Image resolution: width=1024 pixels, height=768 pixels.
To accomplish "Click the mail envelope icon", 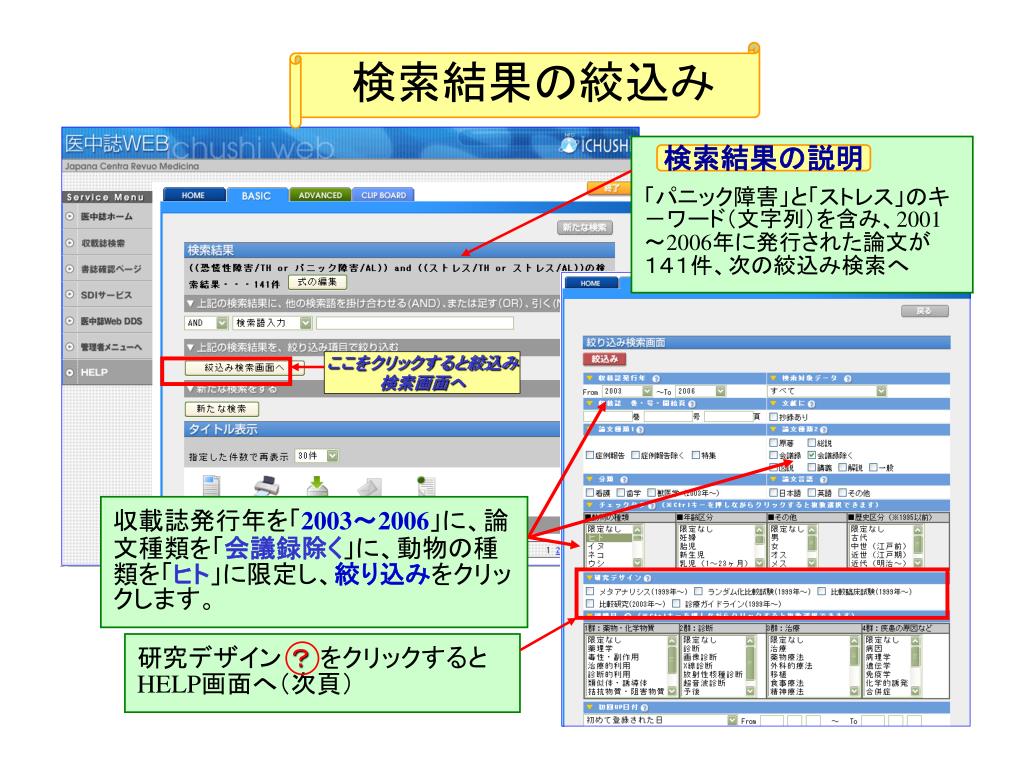I will point(370,487).
